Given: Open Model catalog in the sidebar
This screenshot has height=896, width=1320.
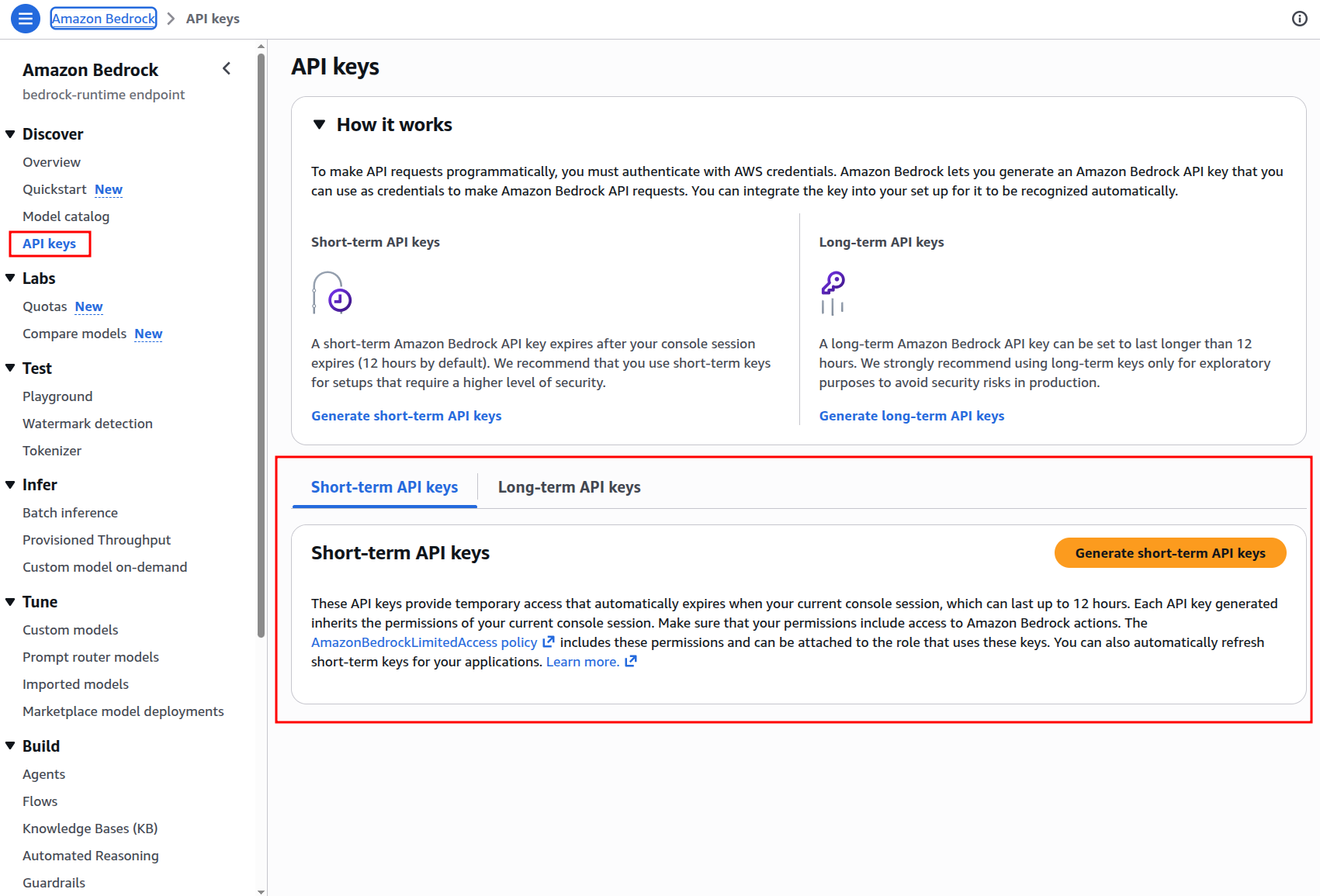Looking at the screenshot, I should (66, 216).
